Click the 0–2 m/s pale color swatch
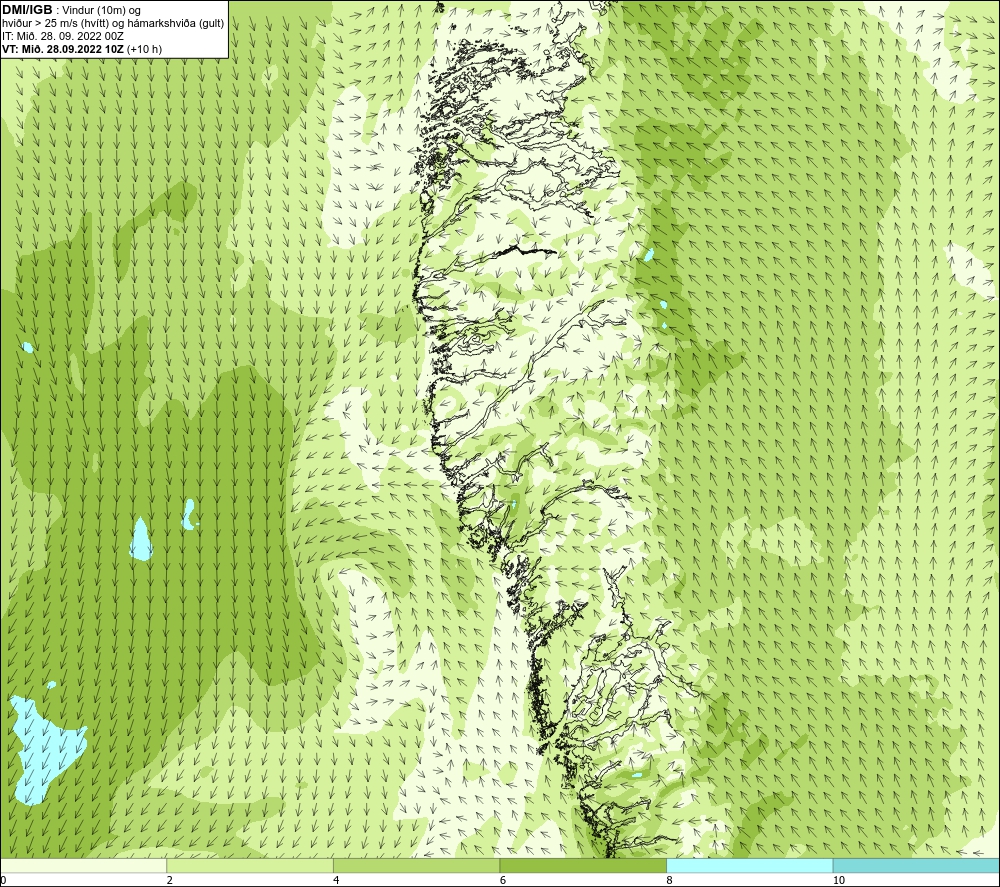This screenshot has width=1000, height=887. (x=84, y=865)
